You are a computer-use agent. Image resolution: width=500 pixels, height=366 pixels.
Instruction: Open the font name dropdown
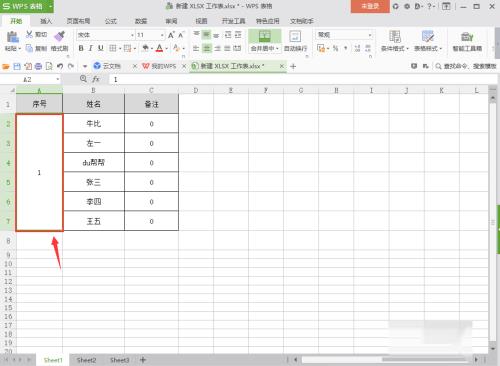(132, 35)
